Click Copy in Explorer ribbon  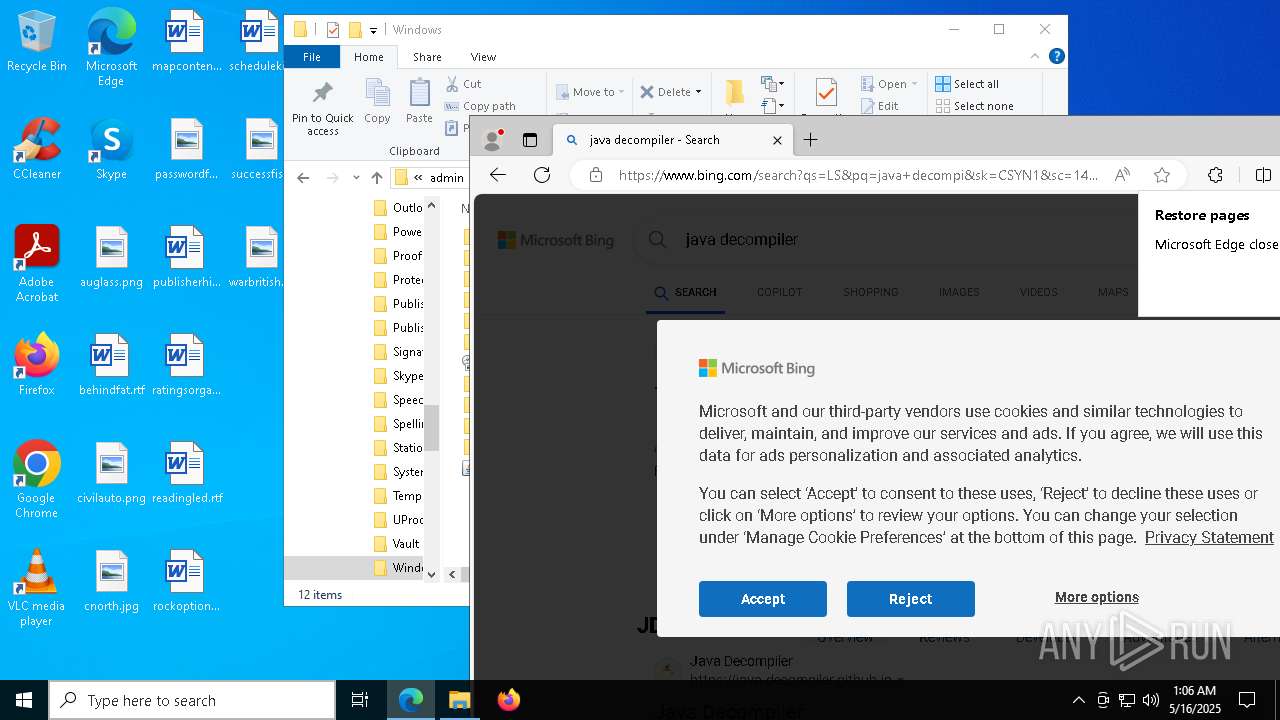pos(377,101)
